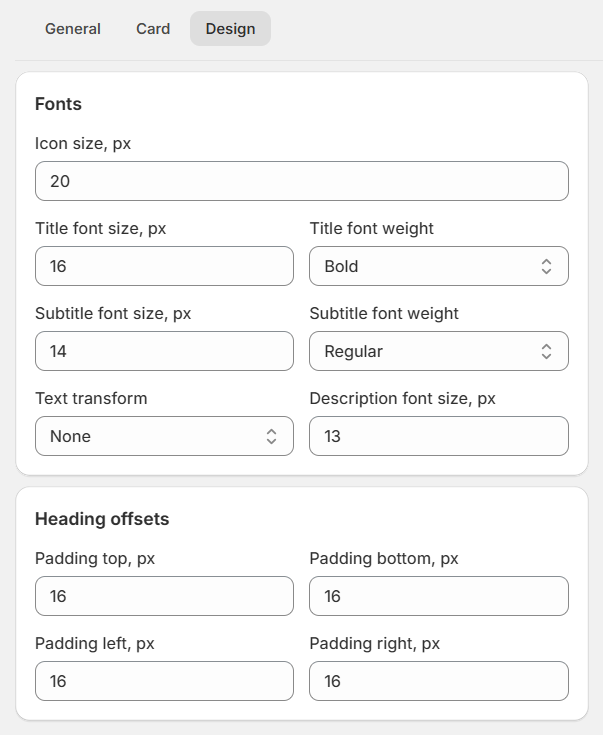The height and width of the screenshot is (735, 603).
Task: Click the Icon size input field
Action: click(301, 181)
